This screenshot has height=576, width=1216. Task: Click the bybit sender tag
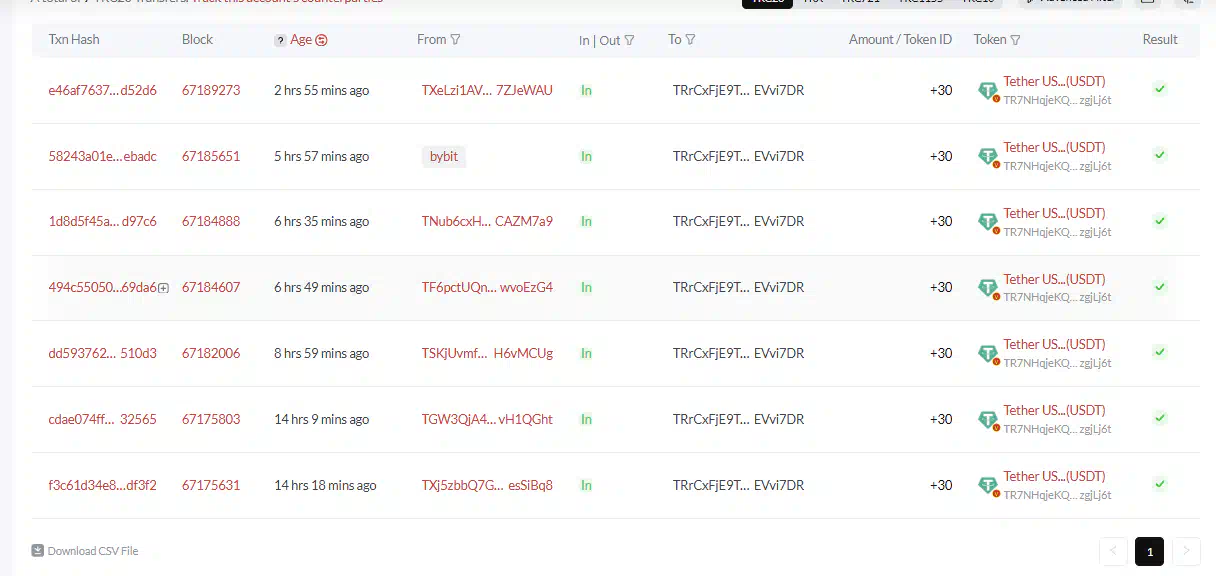pyautogui.click(x=445, y=156)
